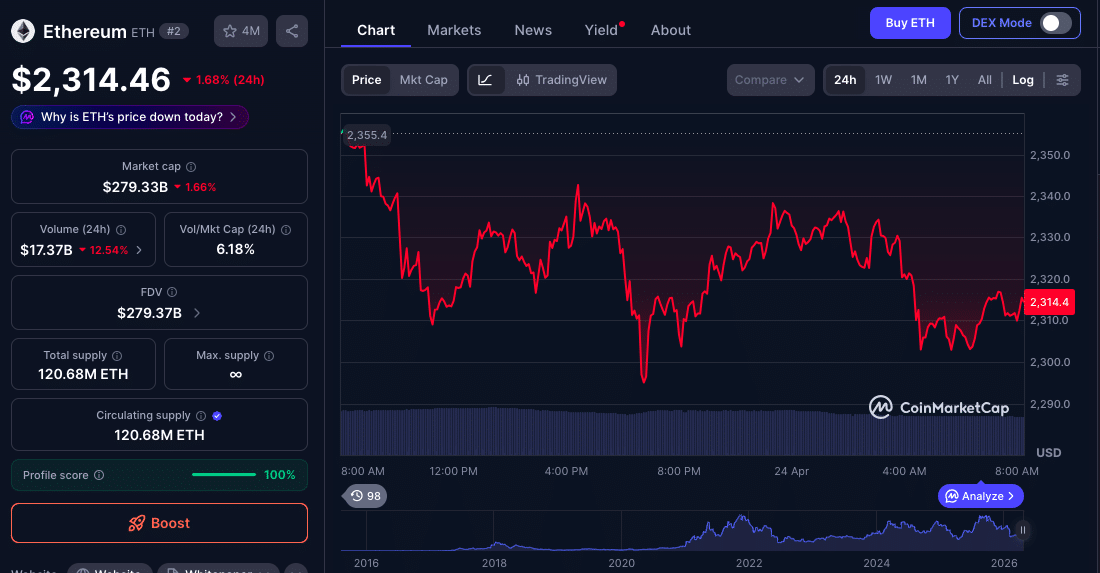The image size is (1100, 573).
Task: Open the Compare dropdown
Action: tap(770, 80)
